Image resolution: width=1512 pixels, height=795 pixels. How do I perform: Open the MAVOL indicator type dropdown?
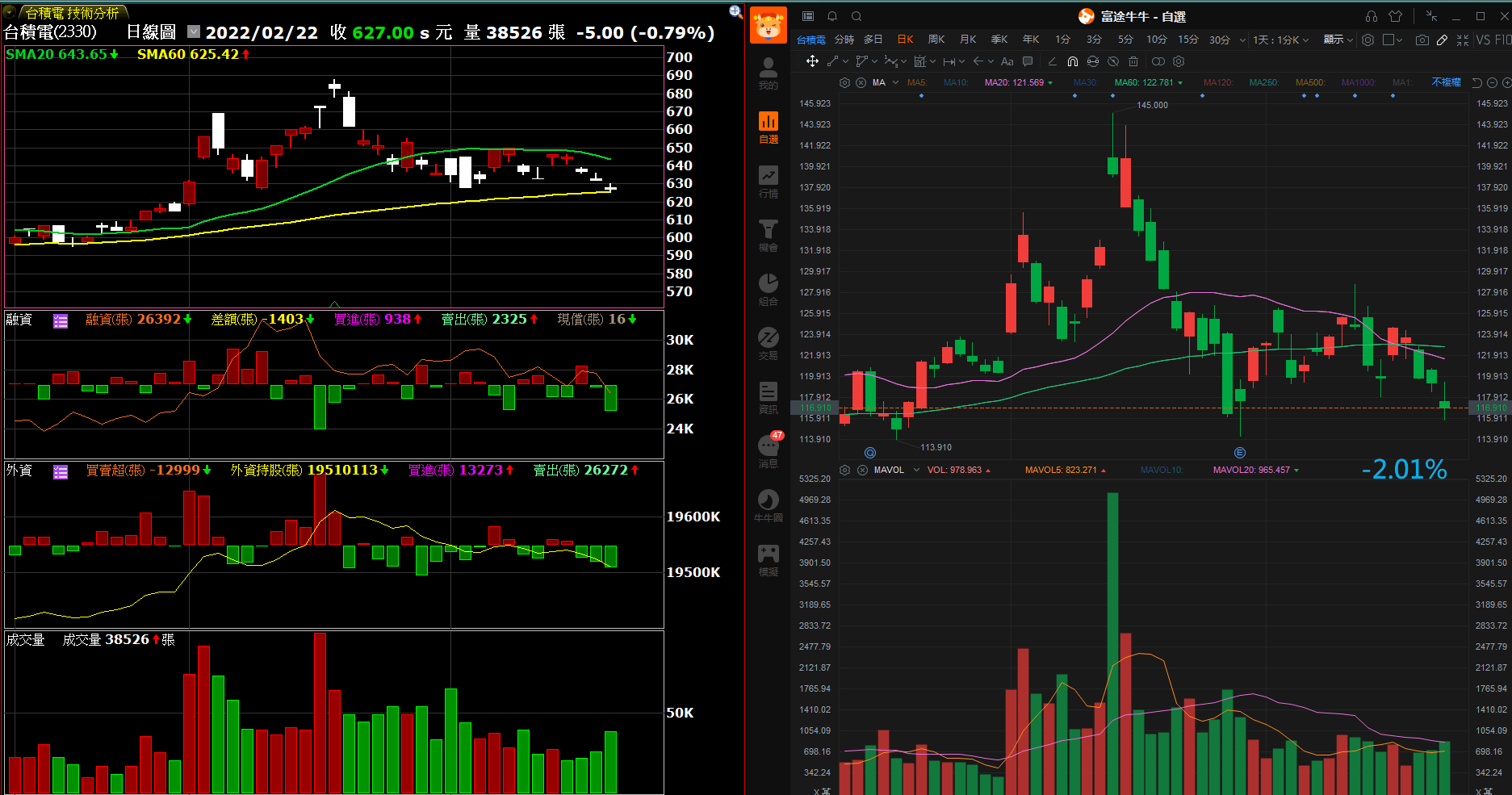(916, 470)
